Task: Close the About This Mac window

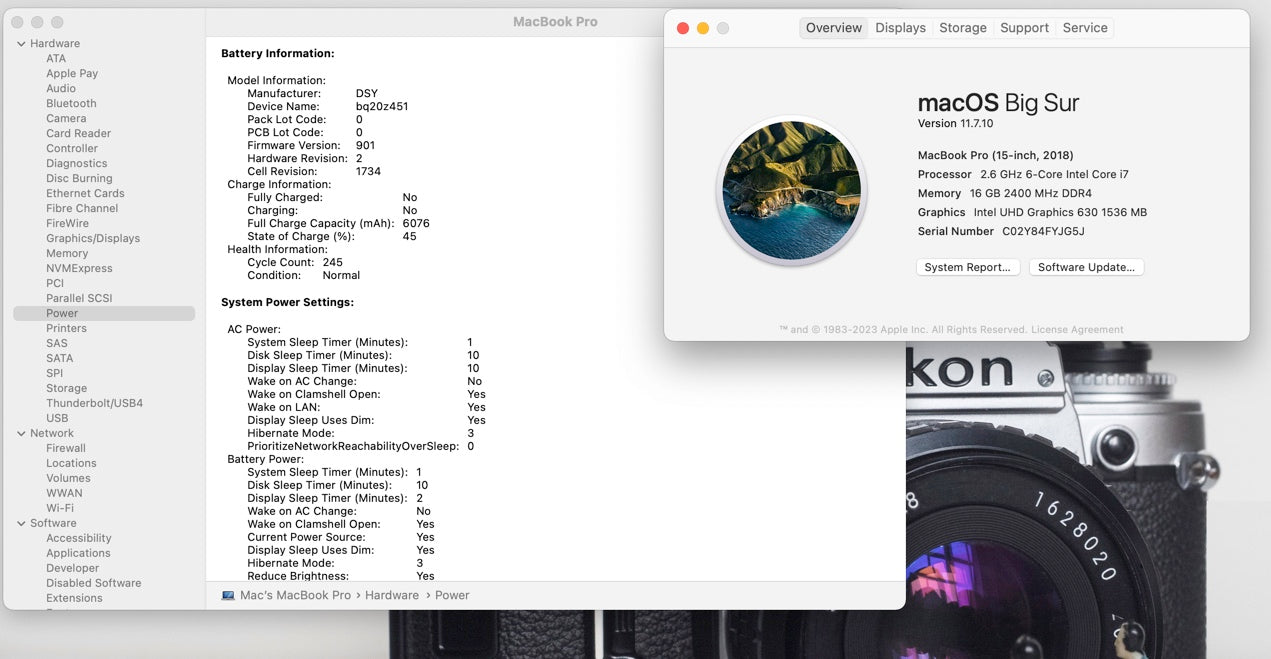Action: tap(683, 28)
